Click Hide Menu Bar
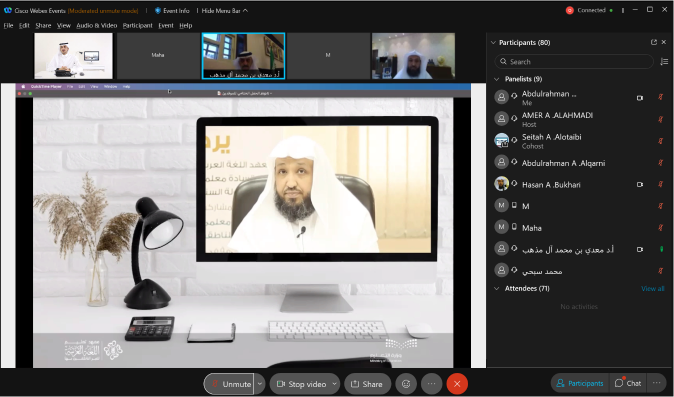This screenshot has height=397, width=674. coord(224,11)
